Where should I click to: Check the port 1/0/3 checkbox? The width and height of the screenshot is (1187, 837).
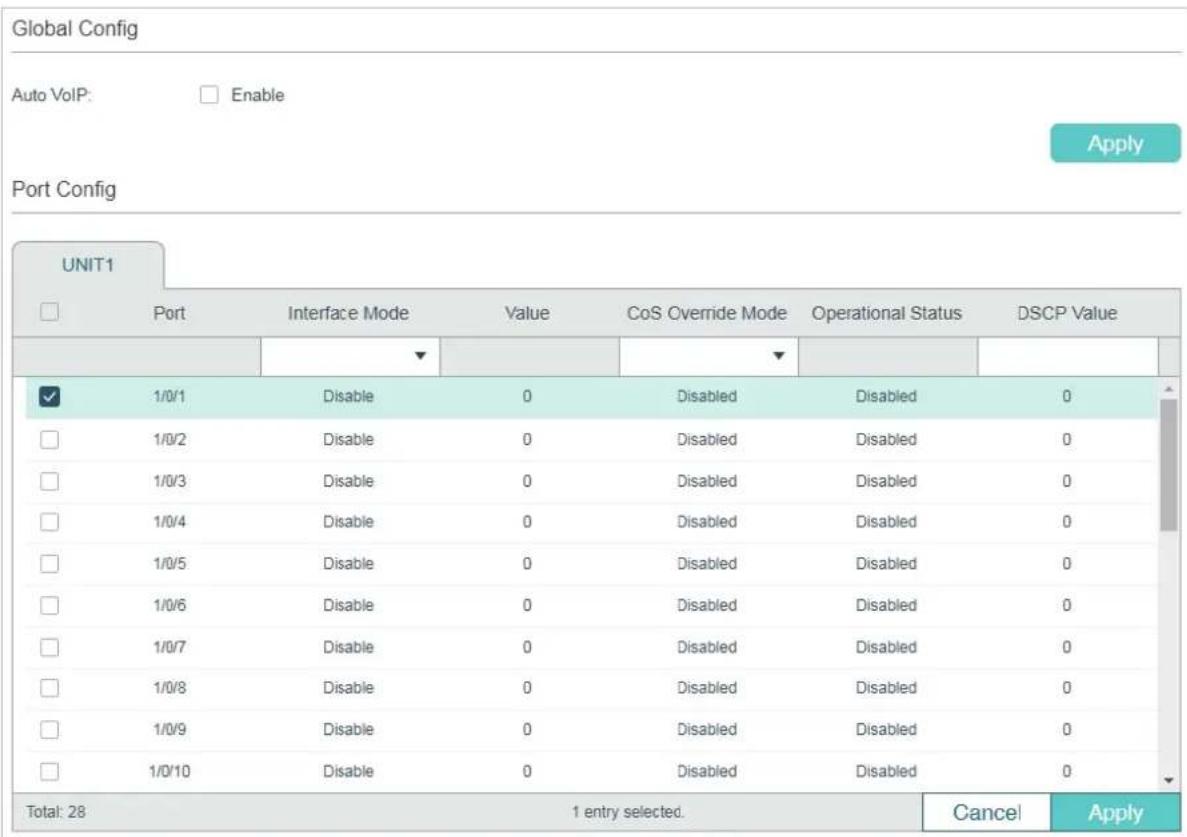49,481
